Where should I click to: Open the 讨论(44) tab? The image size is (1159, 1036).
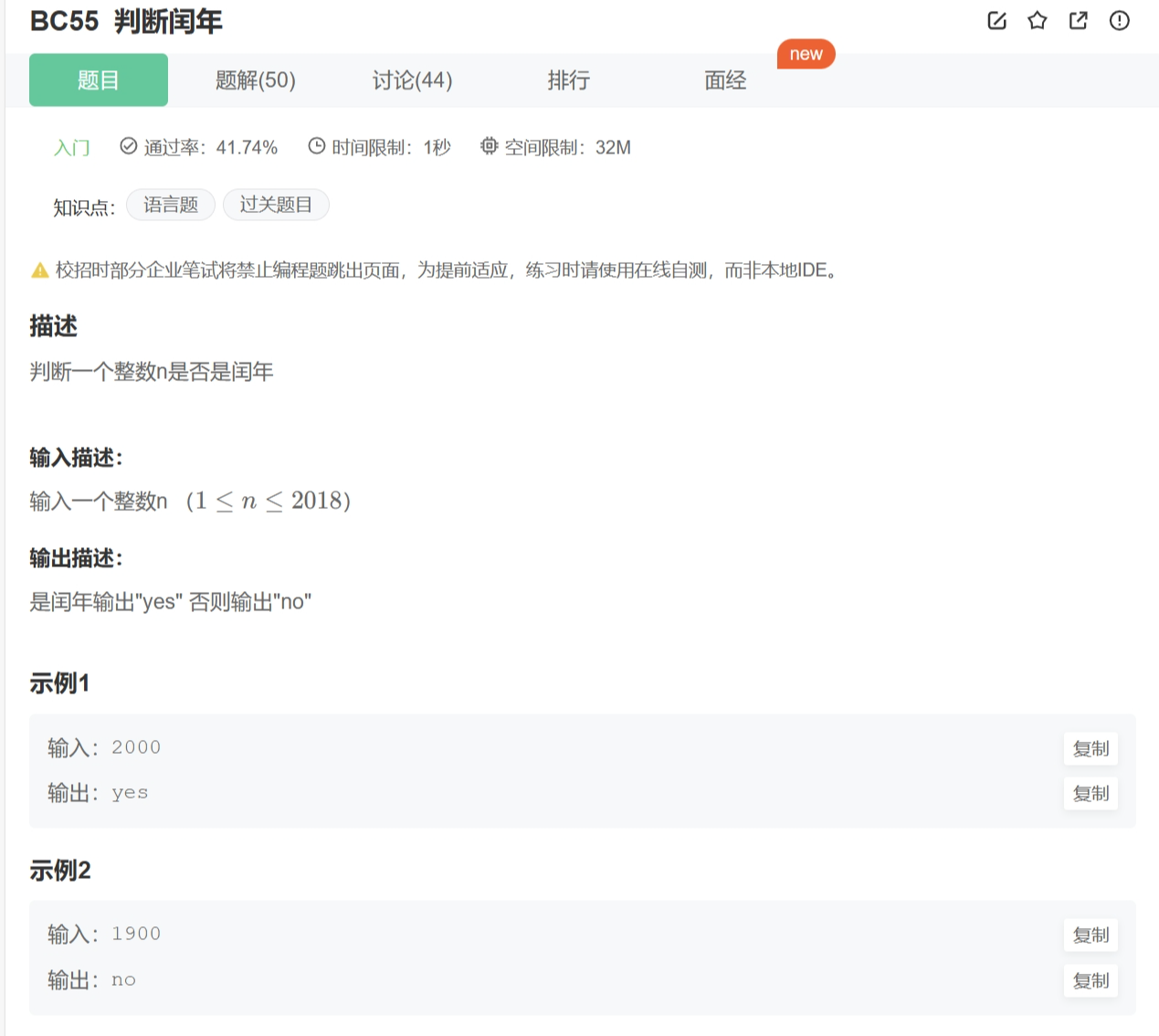point(412,80)
